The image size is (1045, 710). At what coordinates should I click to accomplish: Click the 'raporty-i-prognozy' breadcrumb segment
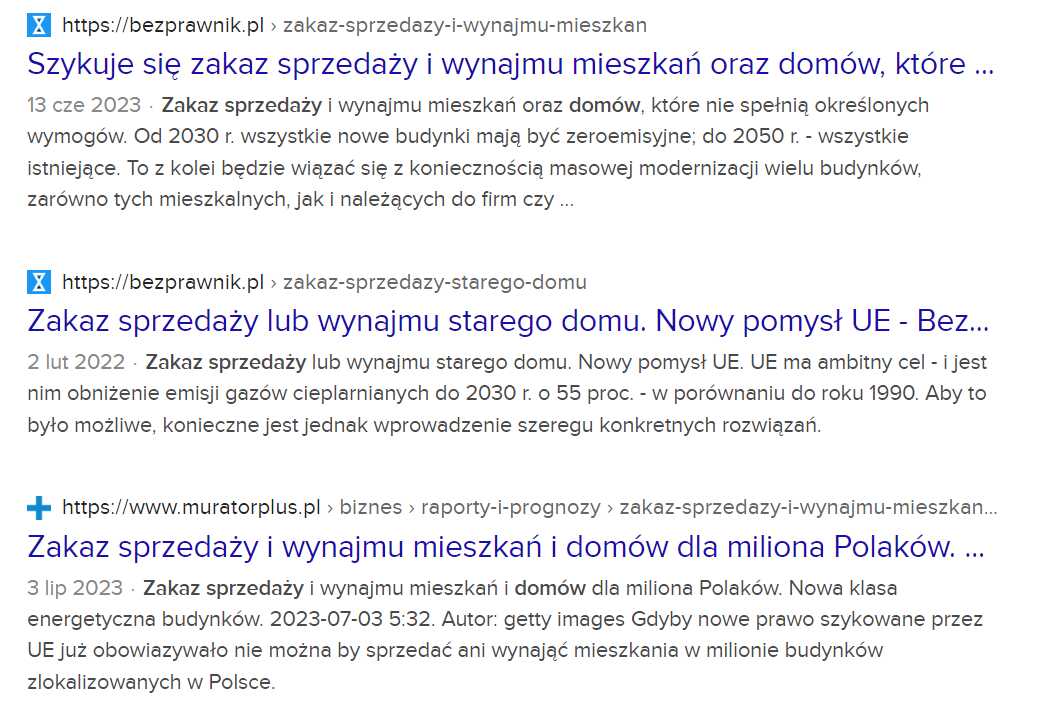511,507
